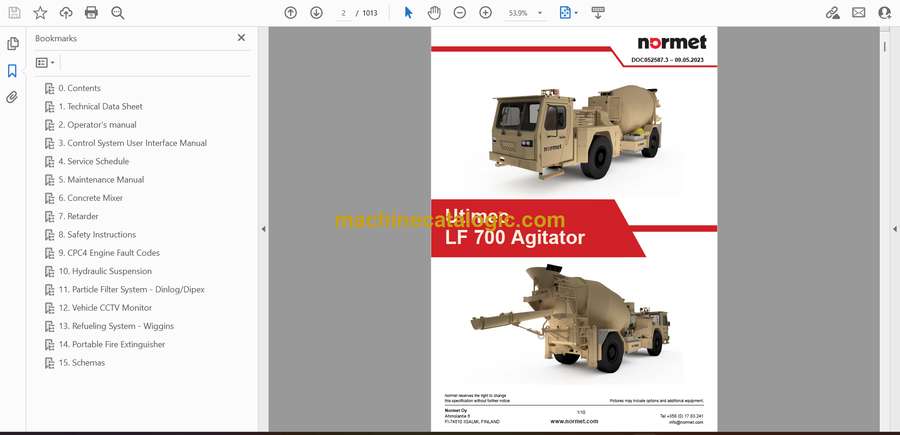
Task: Expand right tools pane arrow
Action: tap(894, 229)
